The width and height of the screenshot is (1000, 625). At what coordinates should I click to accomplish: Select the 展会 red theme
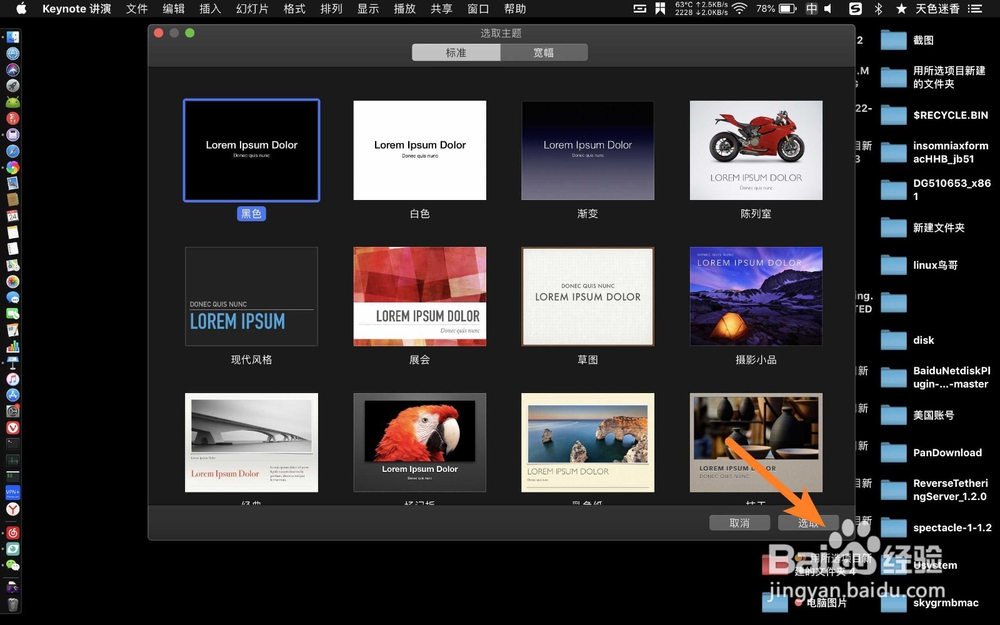420,297
